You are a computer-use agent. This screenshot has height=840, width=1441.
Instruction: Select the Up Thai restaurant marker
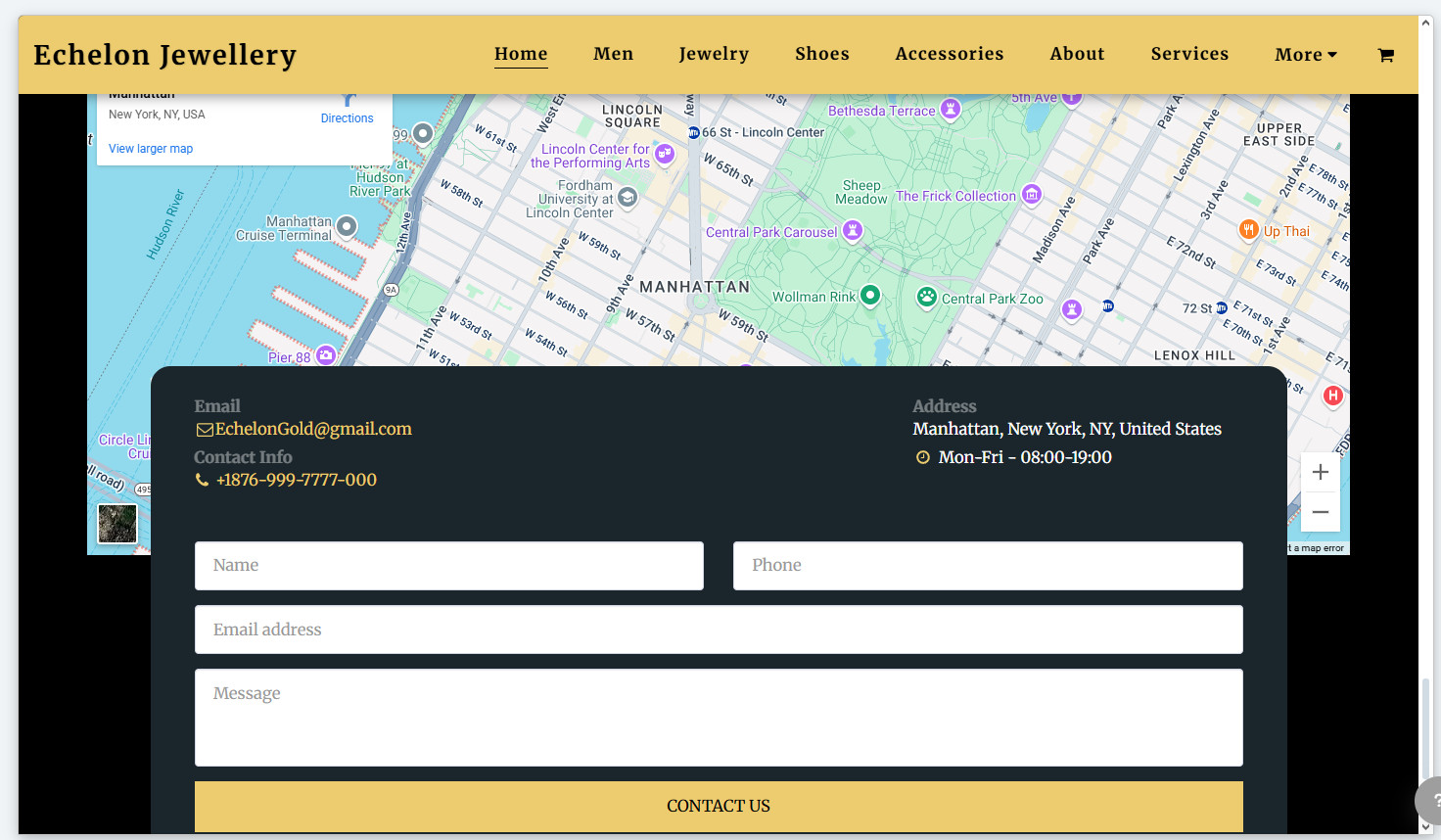tap(1248, 230)
